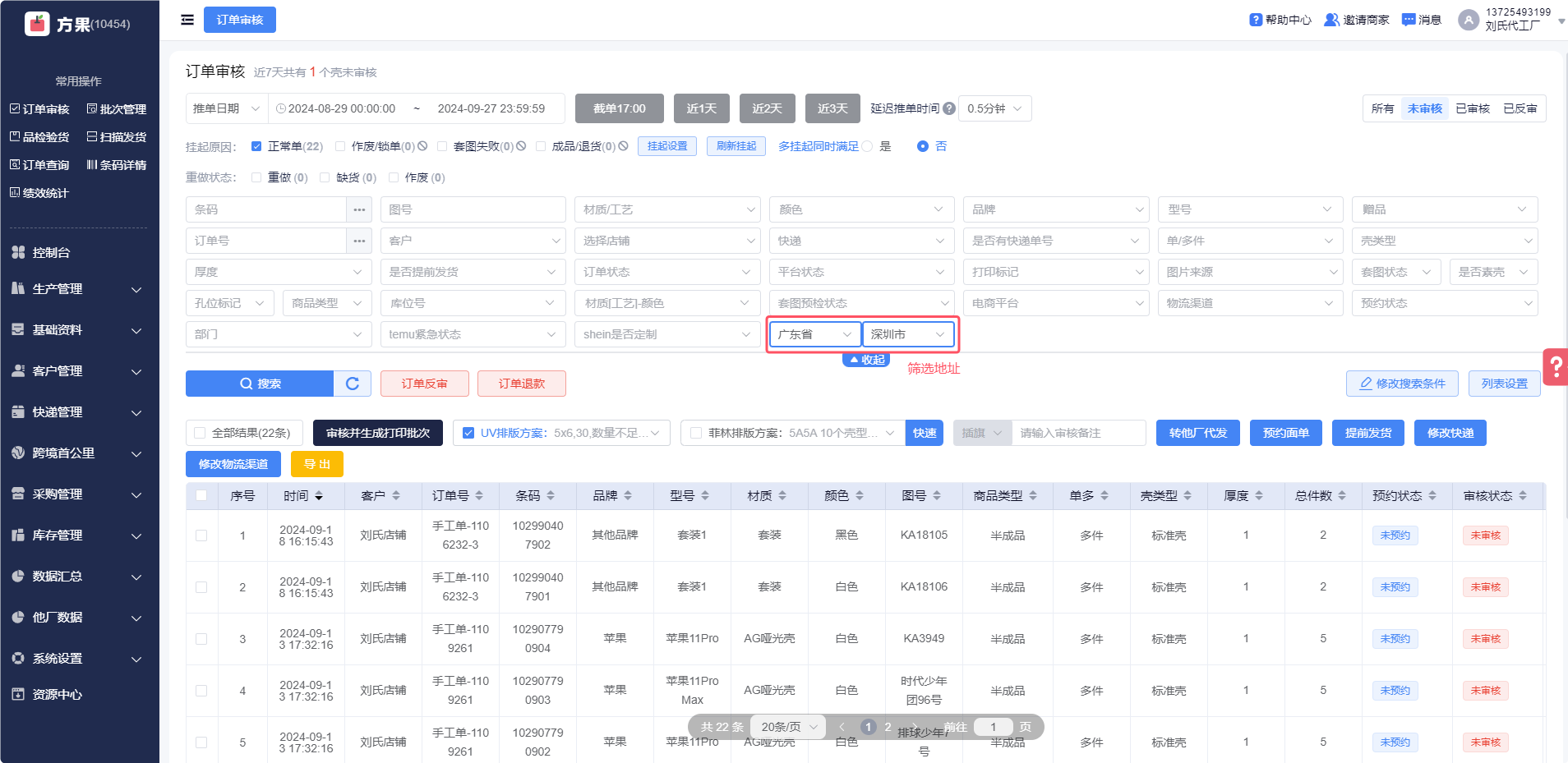Viewport: 1568px width, 763px height.
Task: Open the Help Center icon
Action: [1256, 20]
